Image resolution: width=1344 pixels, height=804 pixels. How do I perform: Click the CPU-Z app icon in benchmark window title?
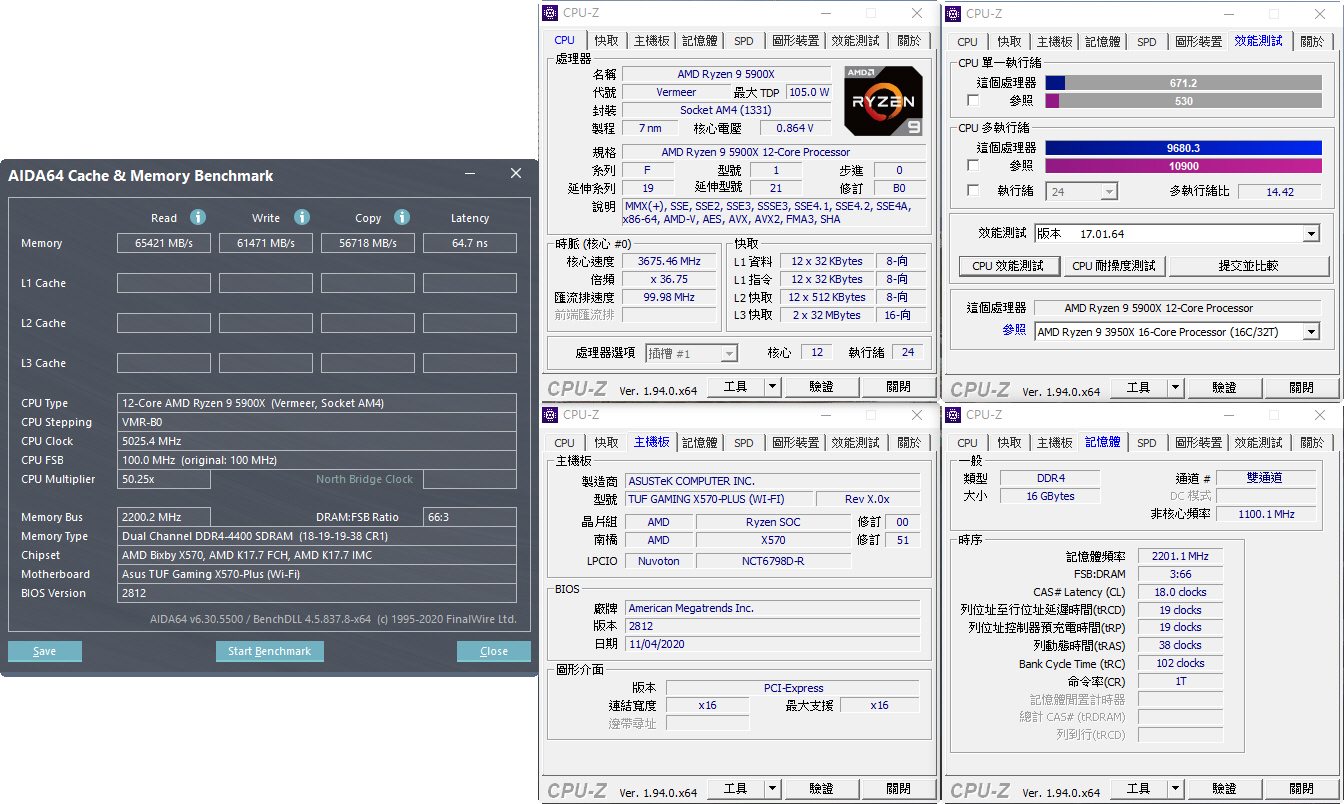click(x=954, y=13)
